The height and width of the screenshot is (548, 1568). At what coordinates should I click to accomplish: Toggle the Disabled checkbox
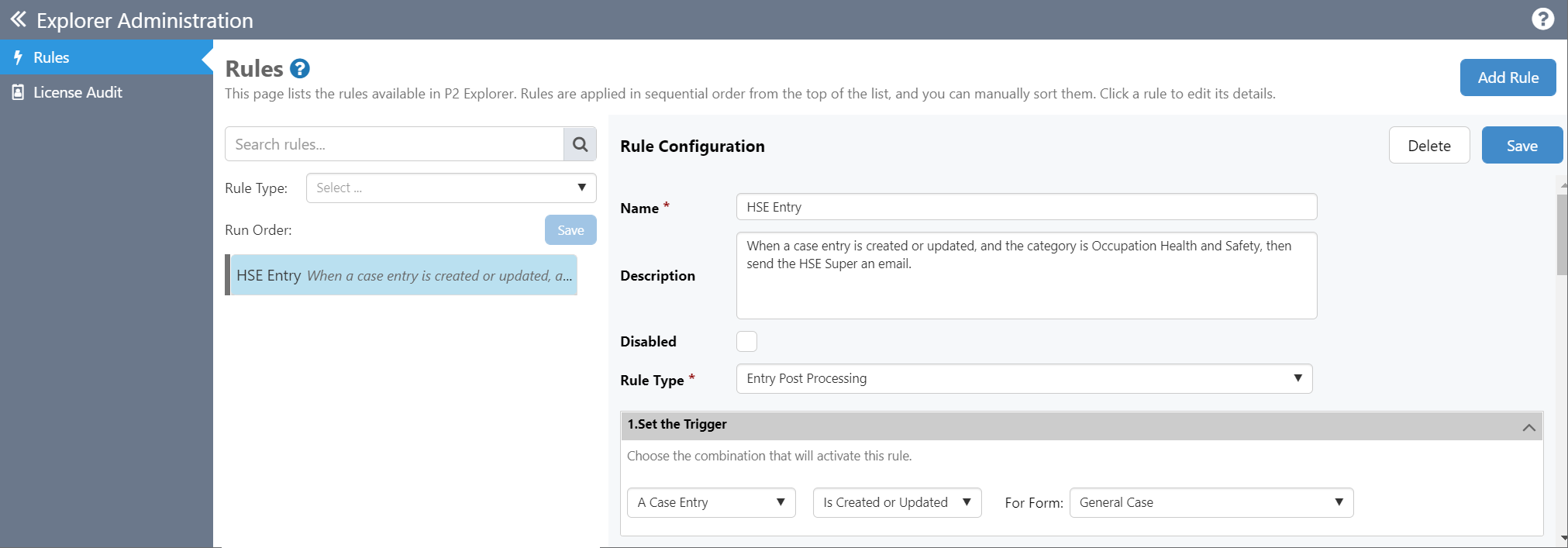point(746,342)
